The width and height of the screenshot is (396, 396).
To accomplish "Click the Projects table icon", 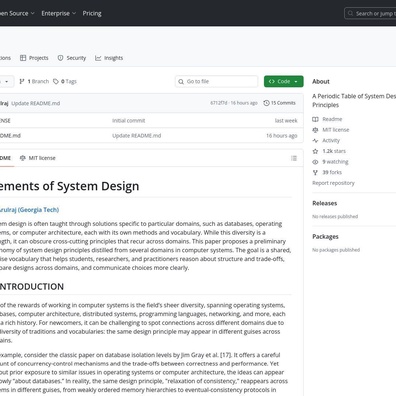I will click(23, 58).
